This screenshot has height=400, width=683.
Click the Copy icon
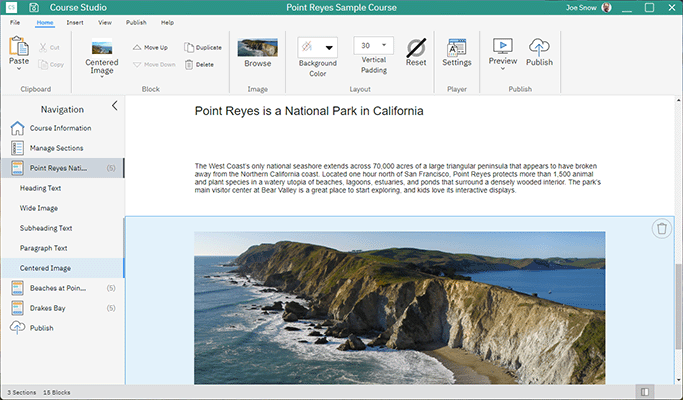point(43,64)
